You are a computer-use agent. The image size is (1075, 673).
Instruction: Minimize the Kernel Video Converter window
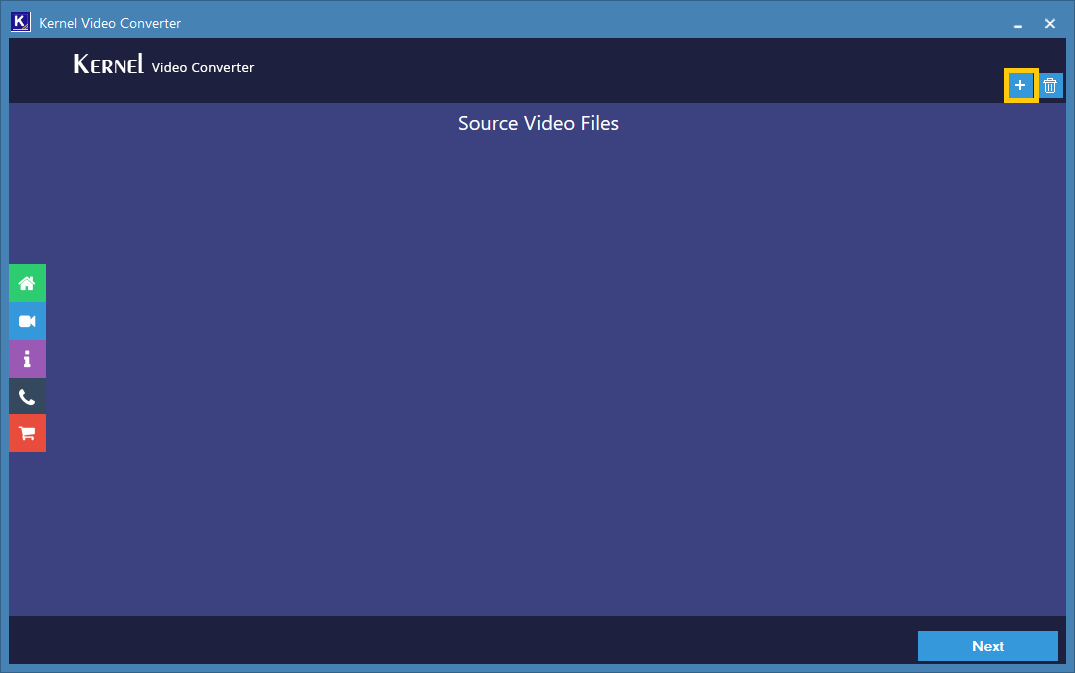click(x=1018, y=24)
